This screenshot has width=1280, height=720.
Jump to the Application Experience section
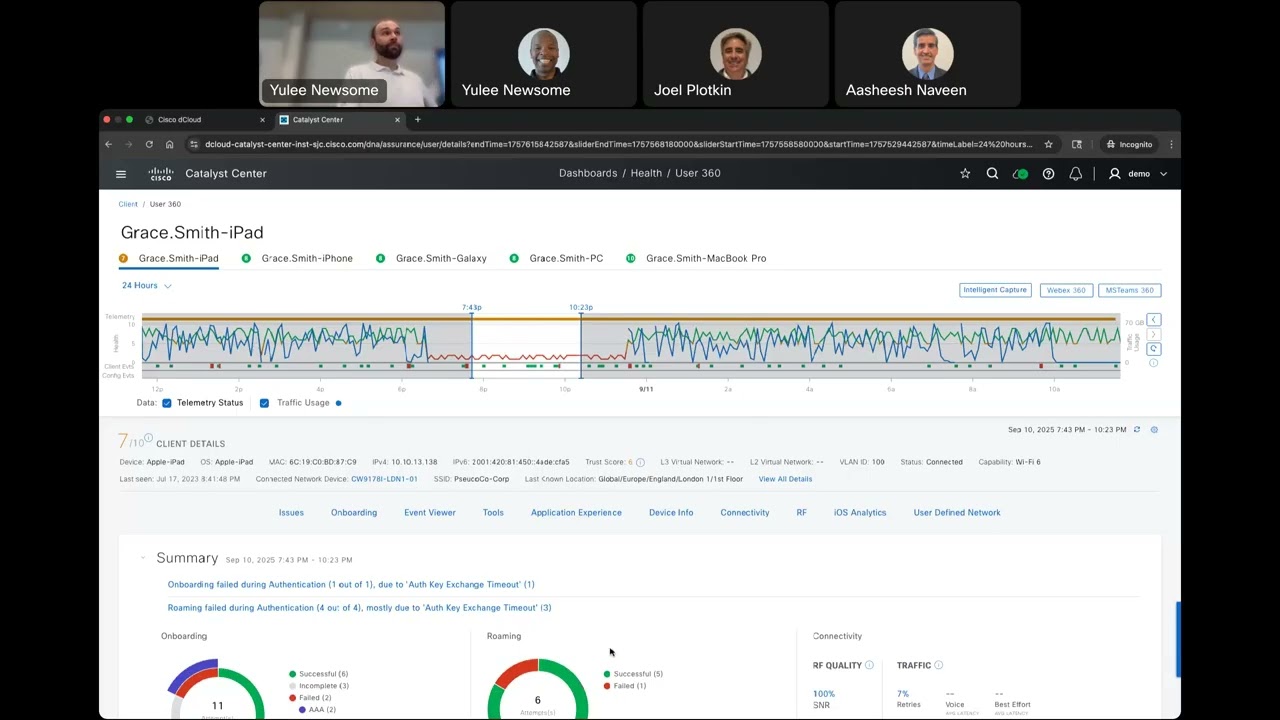[x=576, y=513]
